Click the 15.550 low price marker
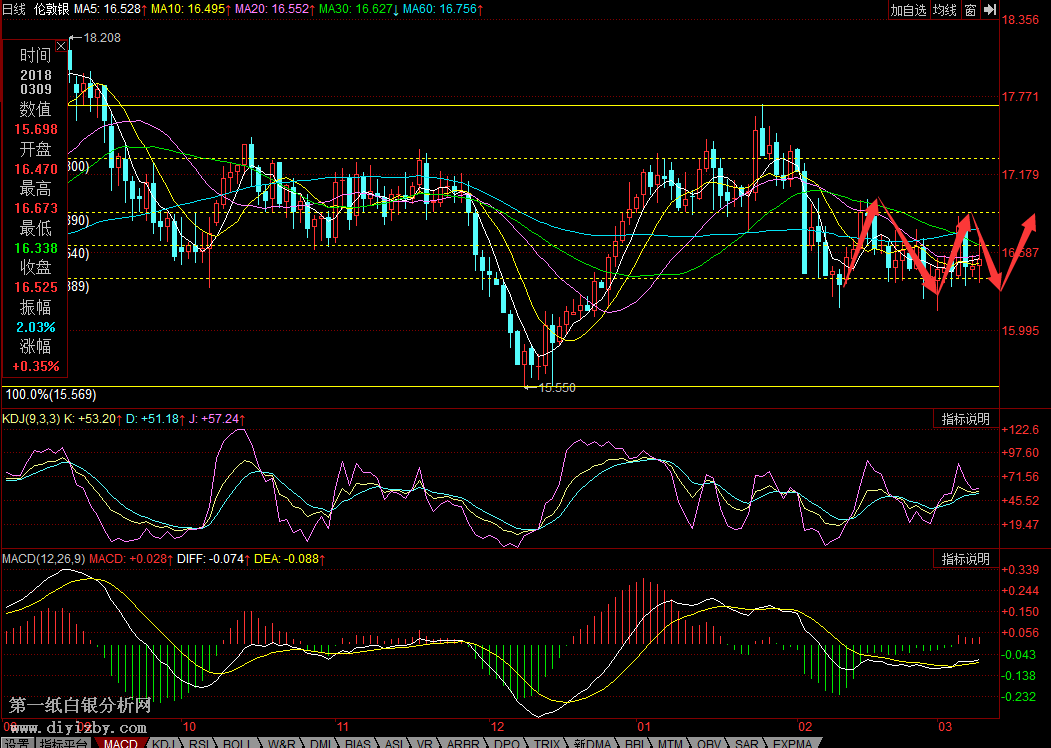Image resolution: width=1051 pixels, height=748 pixels. coord(557,387)
